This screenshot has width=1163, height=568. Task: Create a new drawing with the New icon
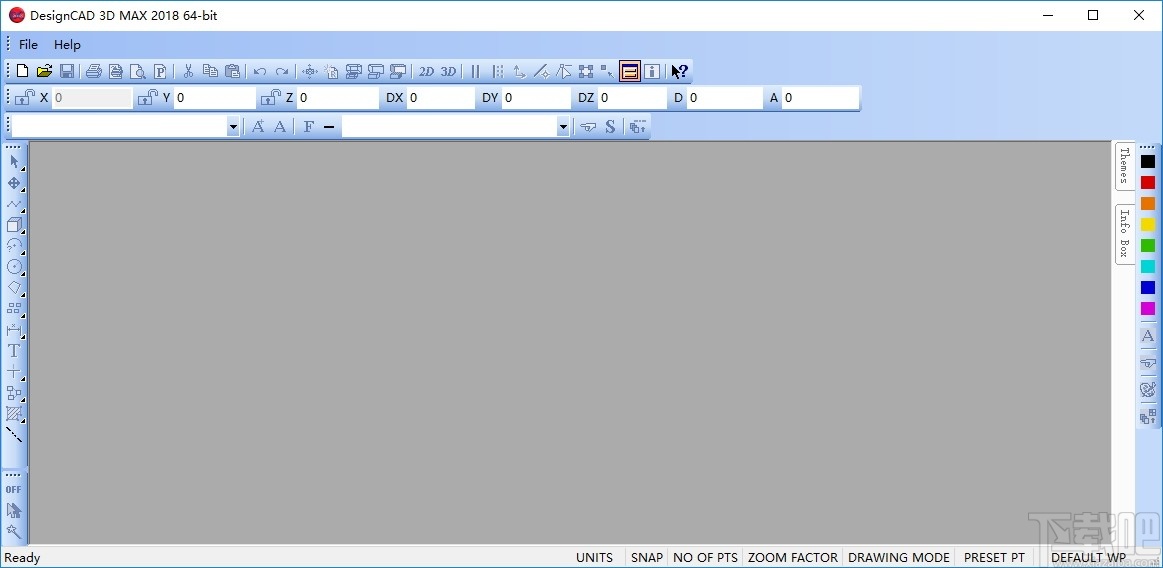click(22, 71)
